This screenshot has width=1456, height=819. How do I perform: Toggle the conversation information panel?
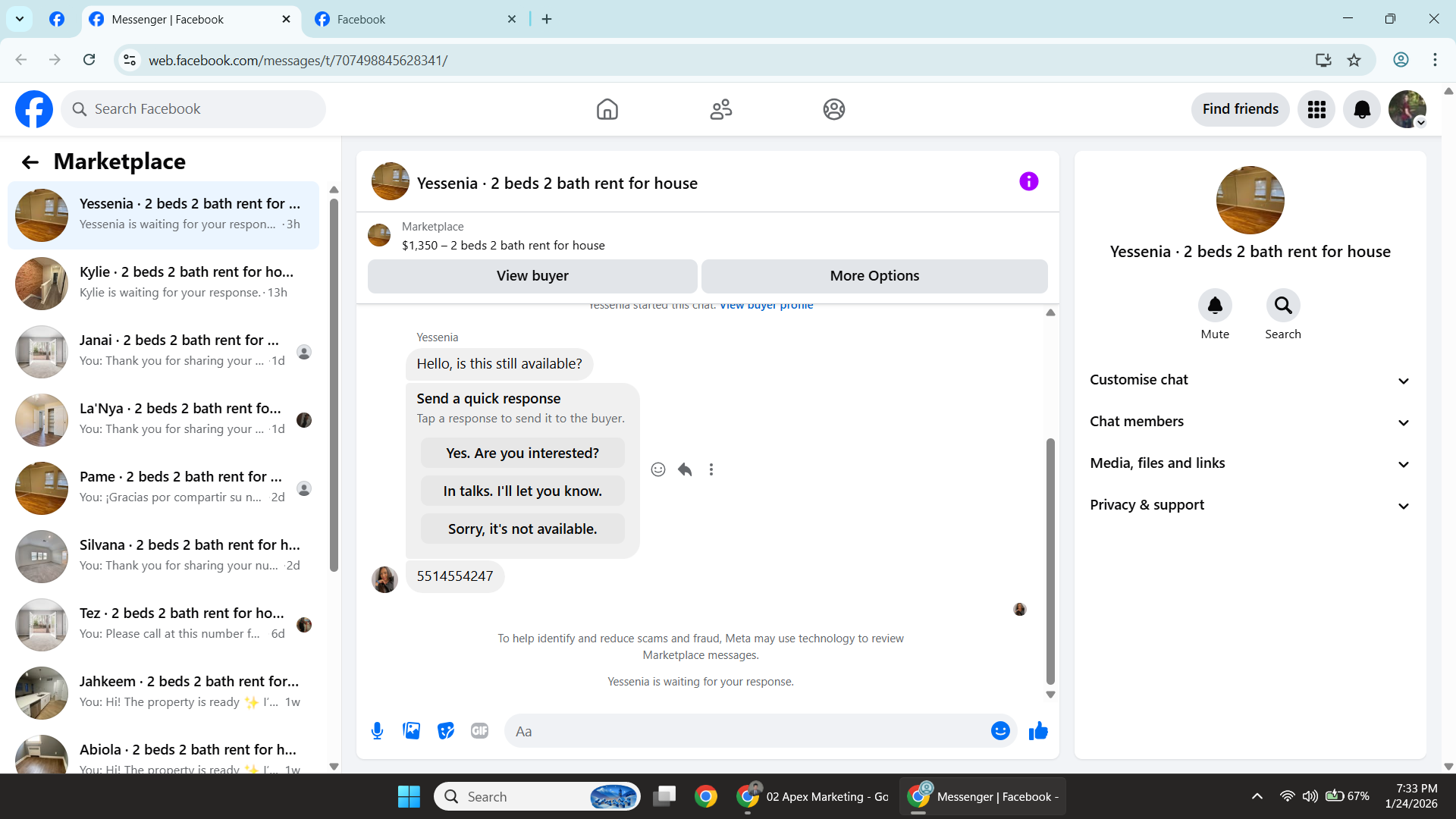(x=1028, y=181)
